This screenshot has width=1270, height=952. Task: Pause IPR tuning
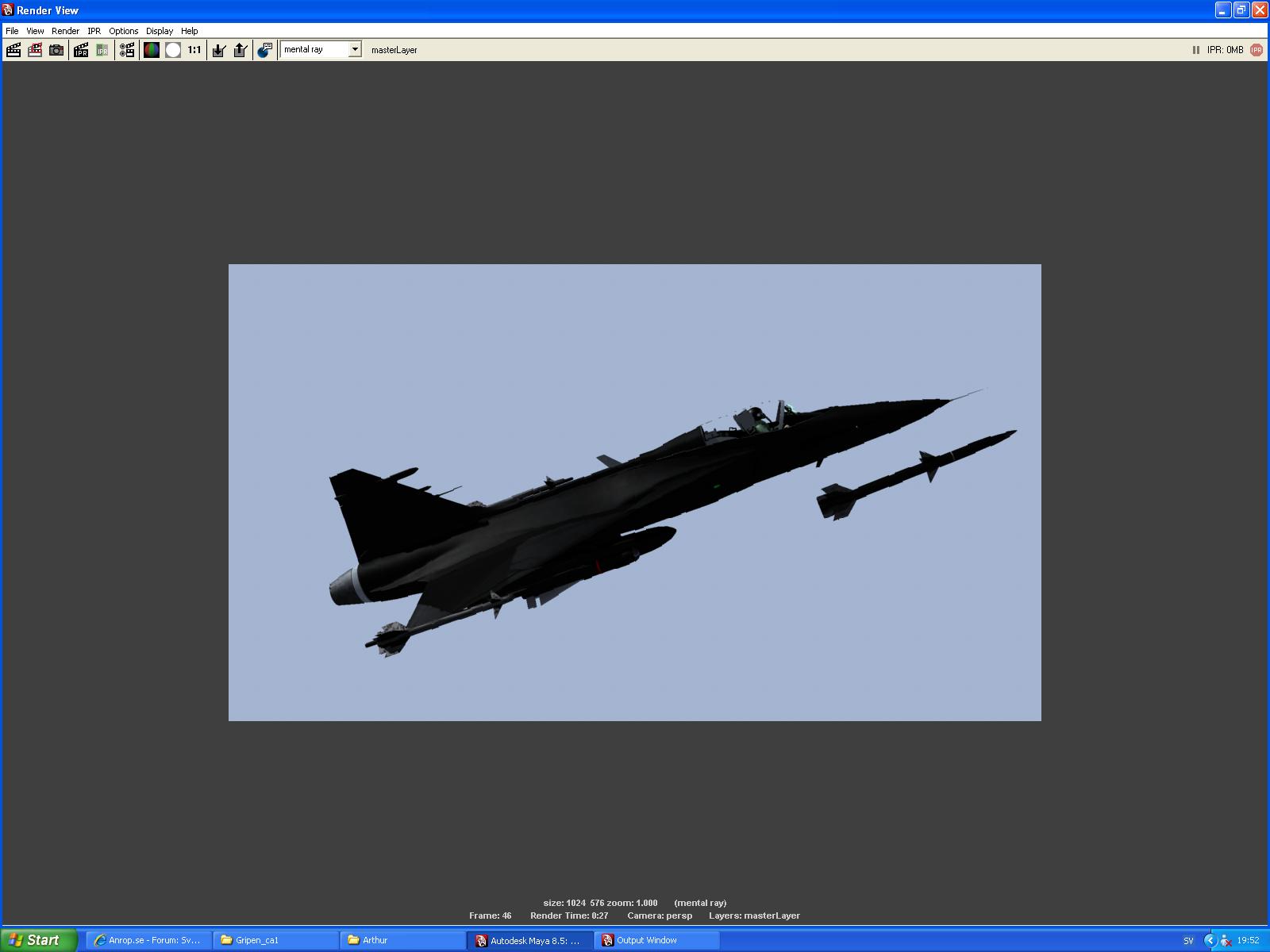pyautogui.click(x=1195, y=49)
